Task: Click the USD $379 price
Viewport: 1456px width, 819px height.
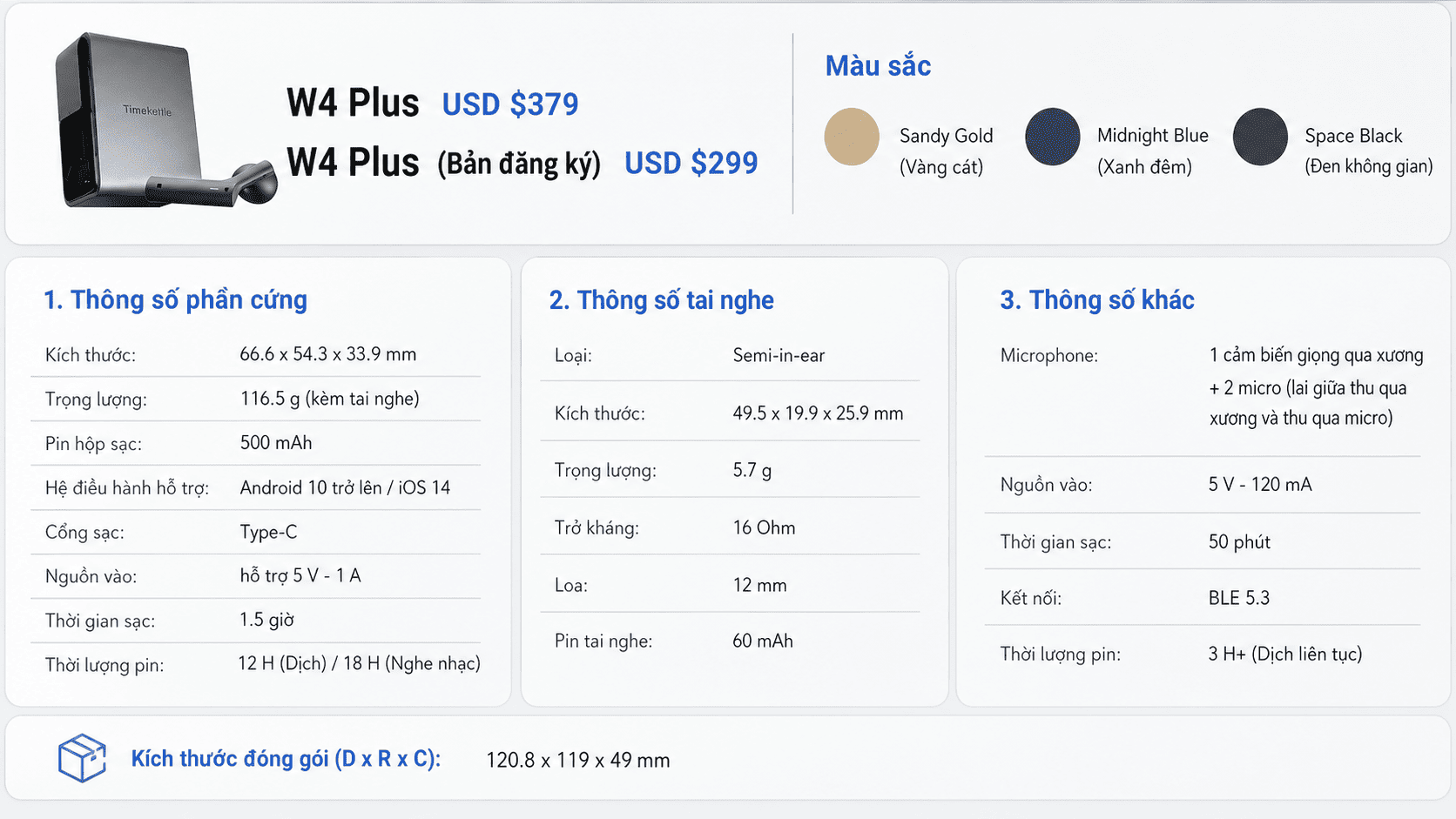Action: click(510, 104)
